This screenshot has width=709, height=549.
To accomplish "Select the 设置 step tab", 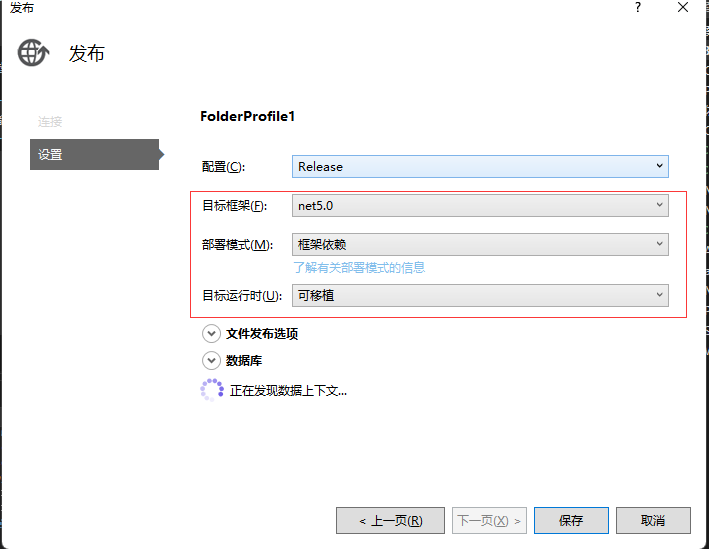I will [94, 155].
